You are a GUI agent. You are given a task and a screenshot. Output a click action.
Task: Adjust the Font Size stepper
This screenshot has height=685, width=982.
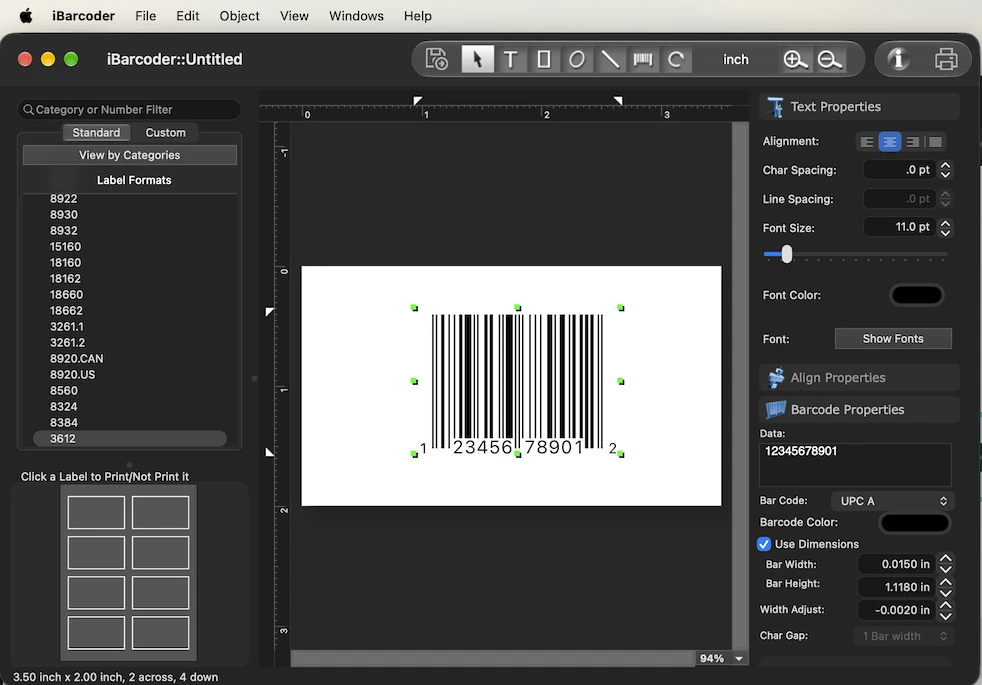tap(946, 227)
